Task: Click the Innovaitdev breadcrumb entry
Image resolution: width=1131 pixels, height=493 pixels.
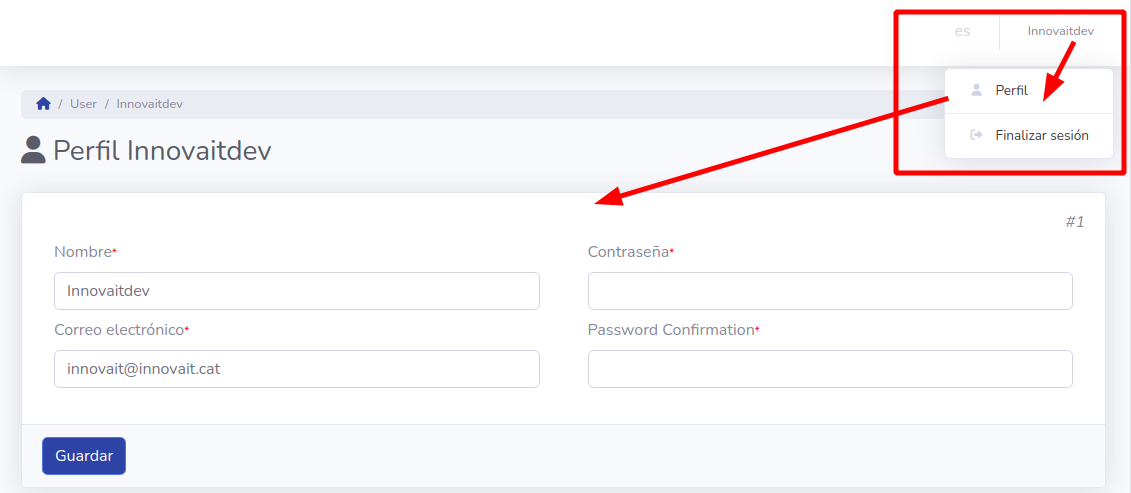Action: (149, 104)
